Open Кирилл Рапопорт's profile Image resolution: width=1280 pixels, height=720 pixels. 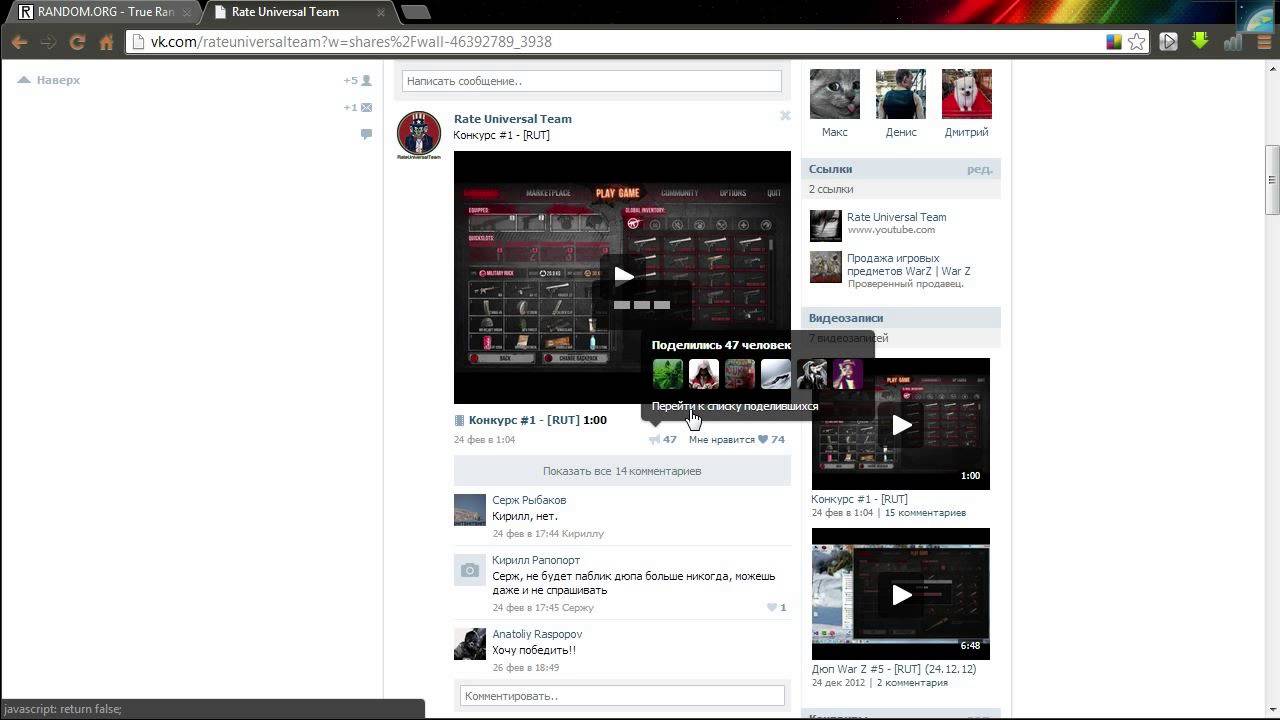(x=536, y=560)
